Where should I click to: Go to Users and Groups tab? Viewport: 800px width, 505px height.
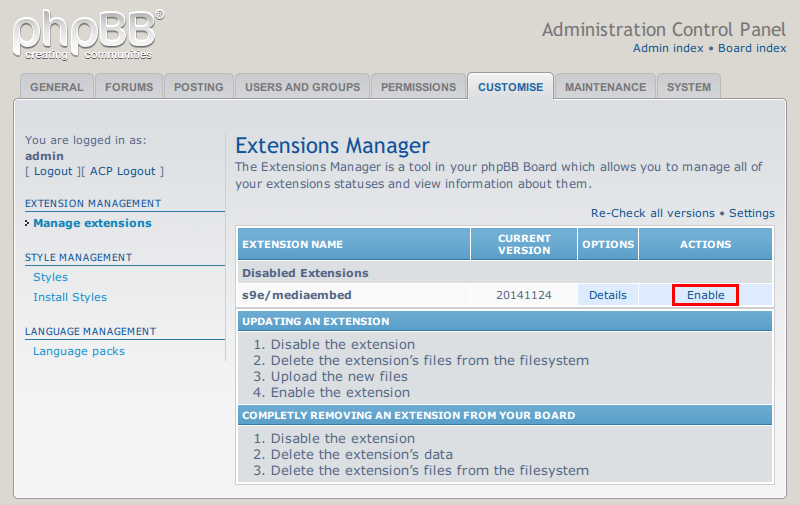(303, 87)
